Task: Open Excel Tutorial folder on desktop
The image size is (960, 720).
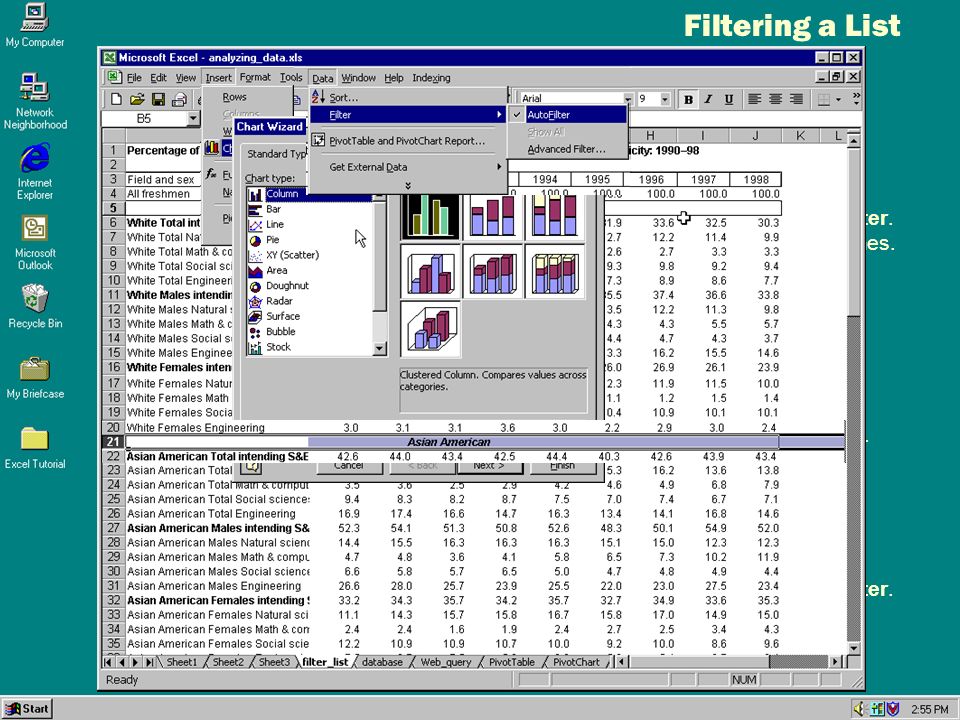Action: 35,448
